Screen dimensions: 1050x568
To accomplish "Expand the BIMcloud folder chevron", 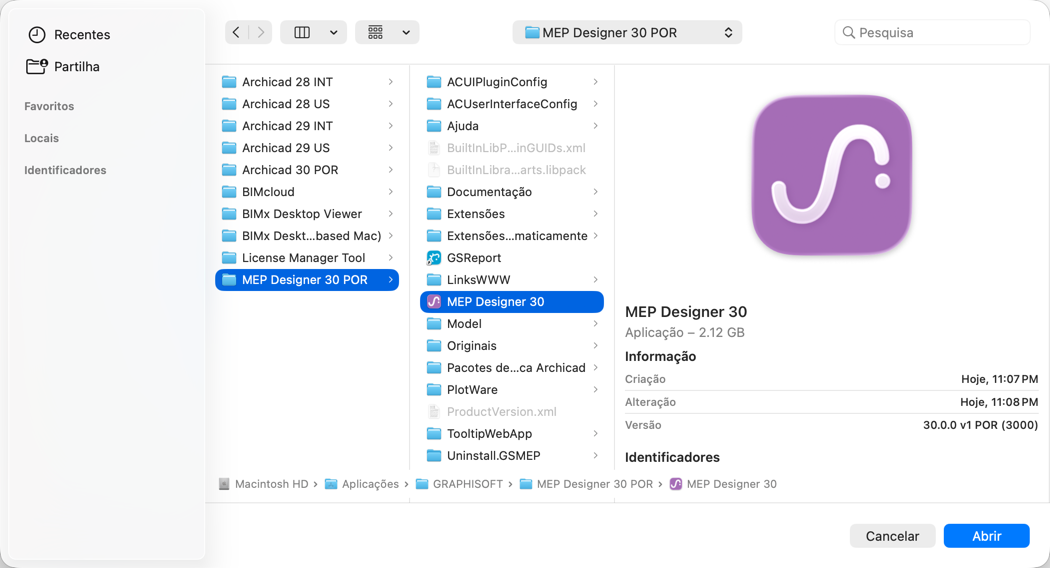I will (x=390, y=192).
